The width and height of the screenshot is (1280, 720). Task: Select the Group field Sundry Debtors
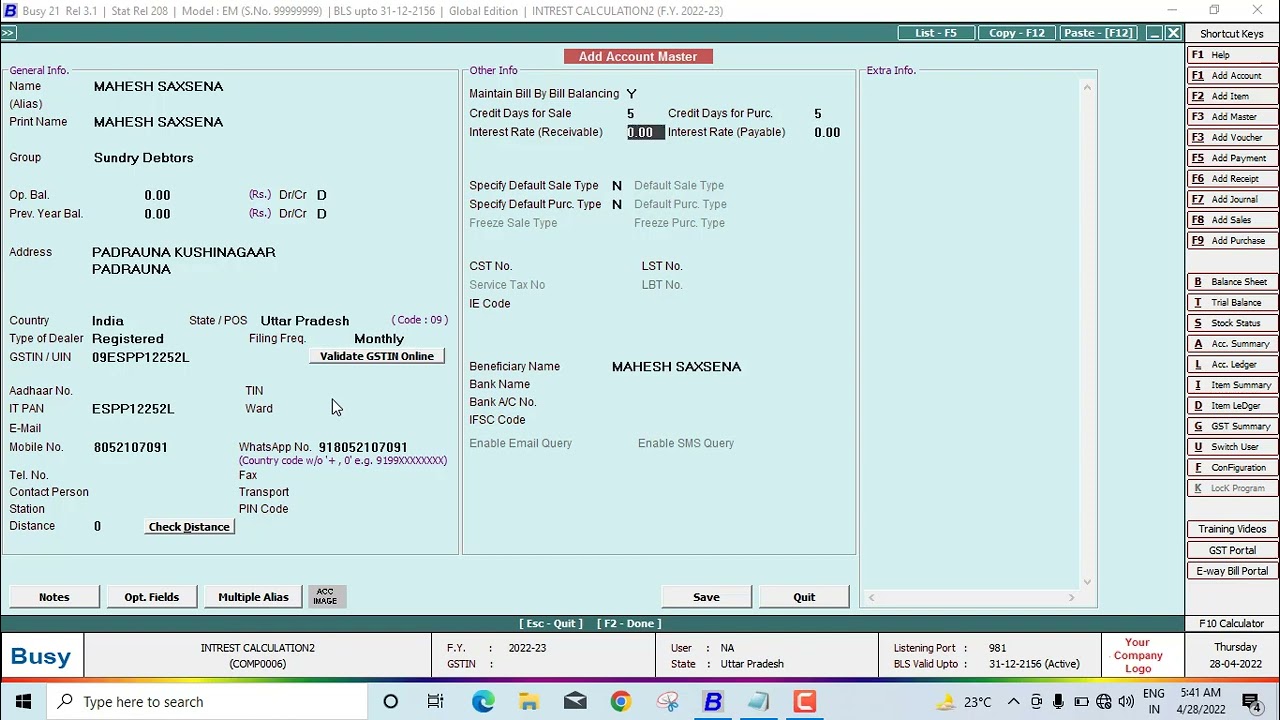coord(143,158)
